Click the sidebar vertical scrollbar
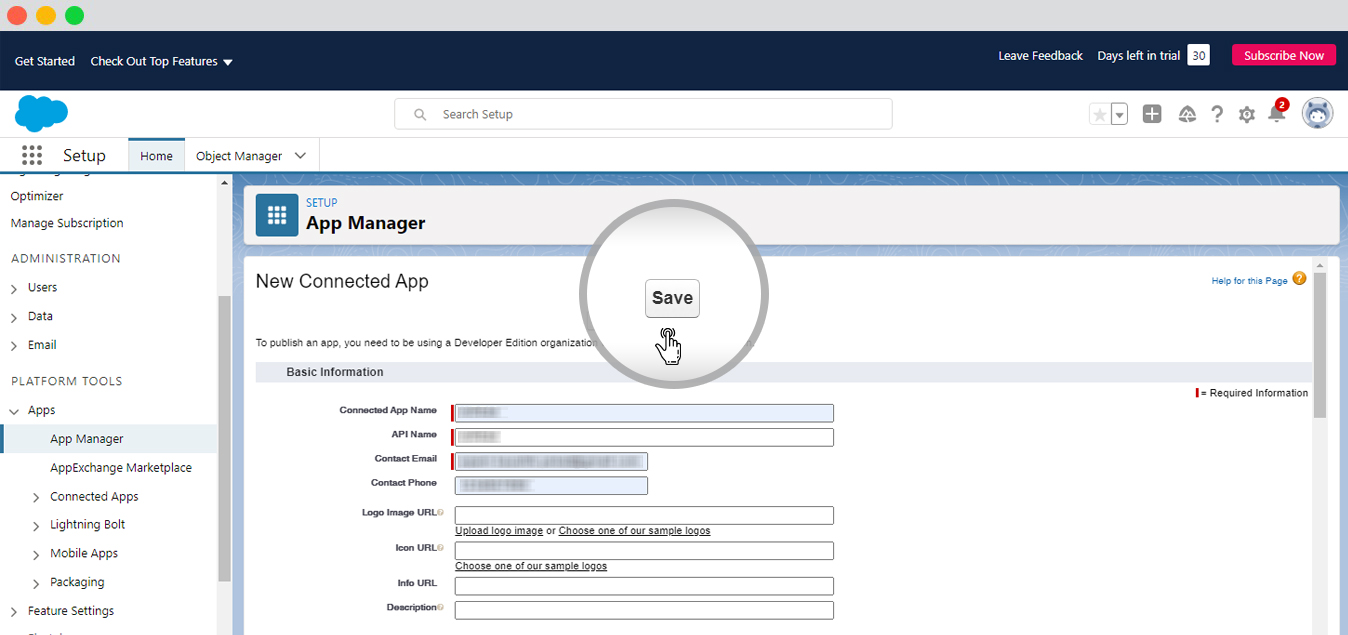 pos(224,438)
